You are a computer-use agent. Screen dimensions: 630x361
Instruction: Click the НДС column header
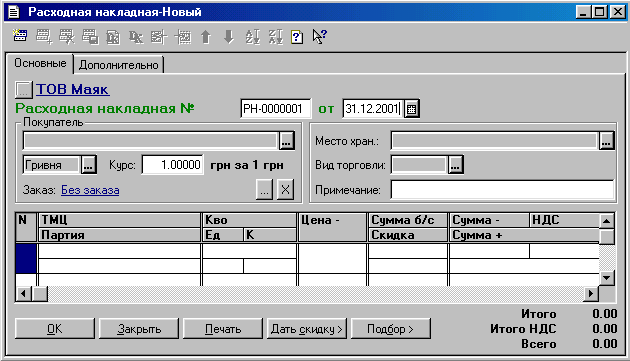(565, 220)
